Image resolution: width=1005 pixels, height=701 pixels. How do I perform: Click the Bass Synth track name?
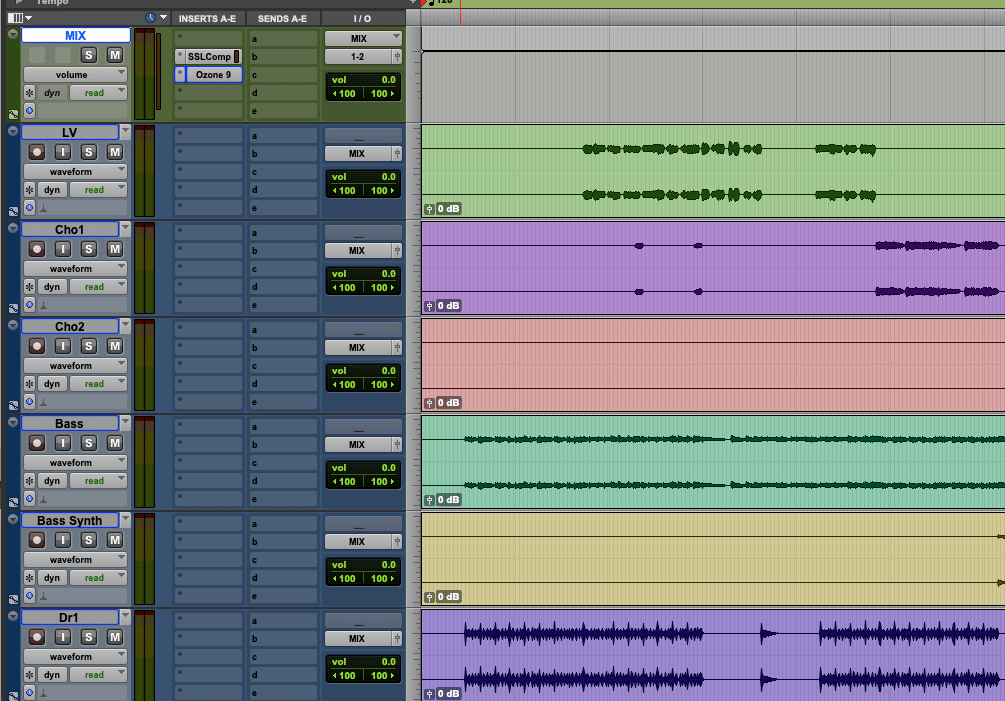pyautogui.click(x=70, y=520)
